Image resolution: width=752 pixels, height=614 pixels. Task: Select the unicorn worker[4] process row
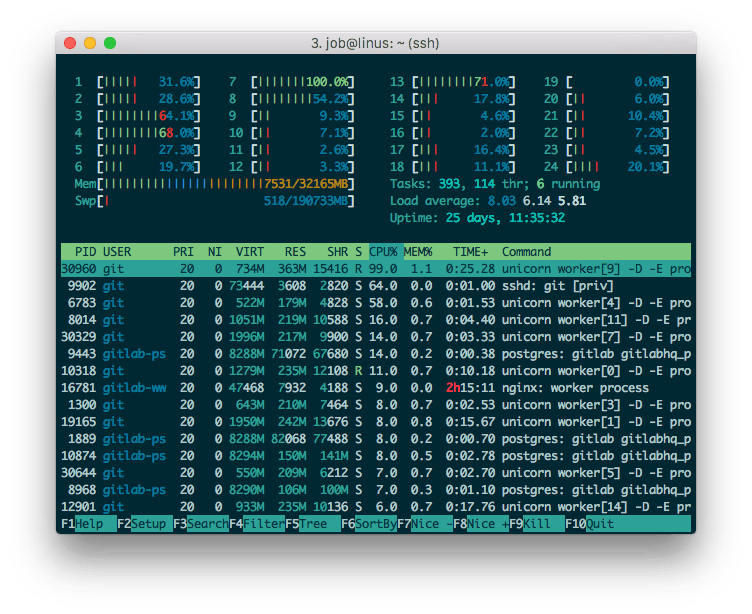coord(376,303)
